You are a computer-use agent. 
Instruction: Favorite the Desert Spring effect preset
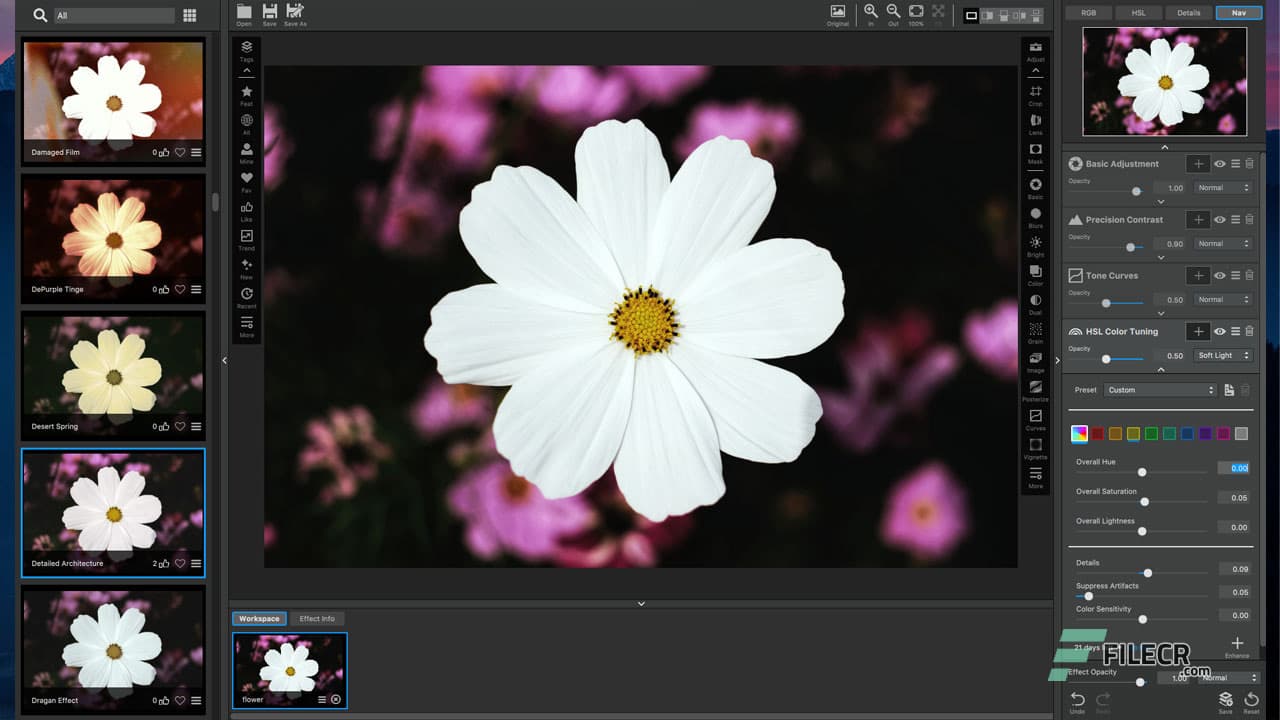pyautogui.click(x=180, y=426)
